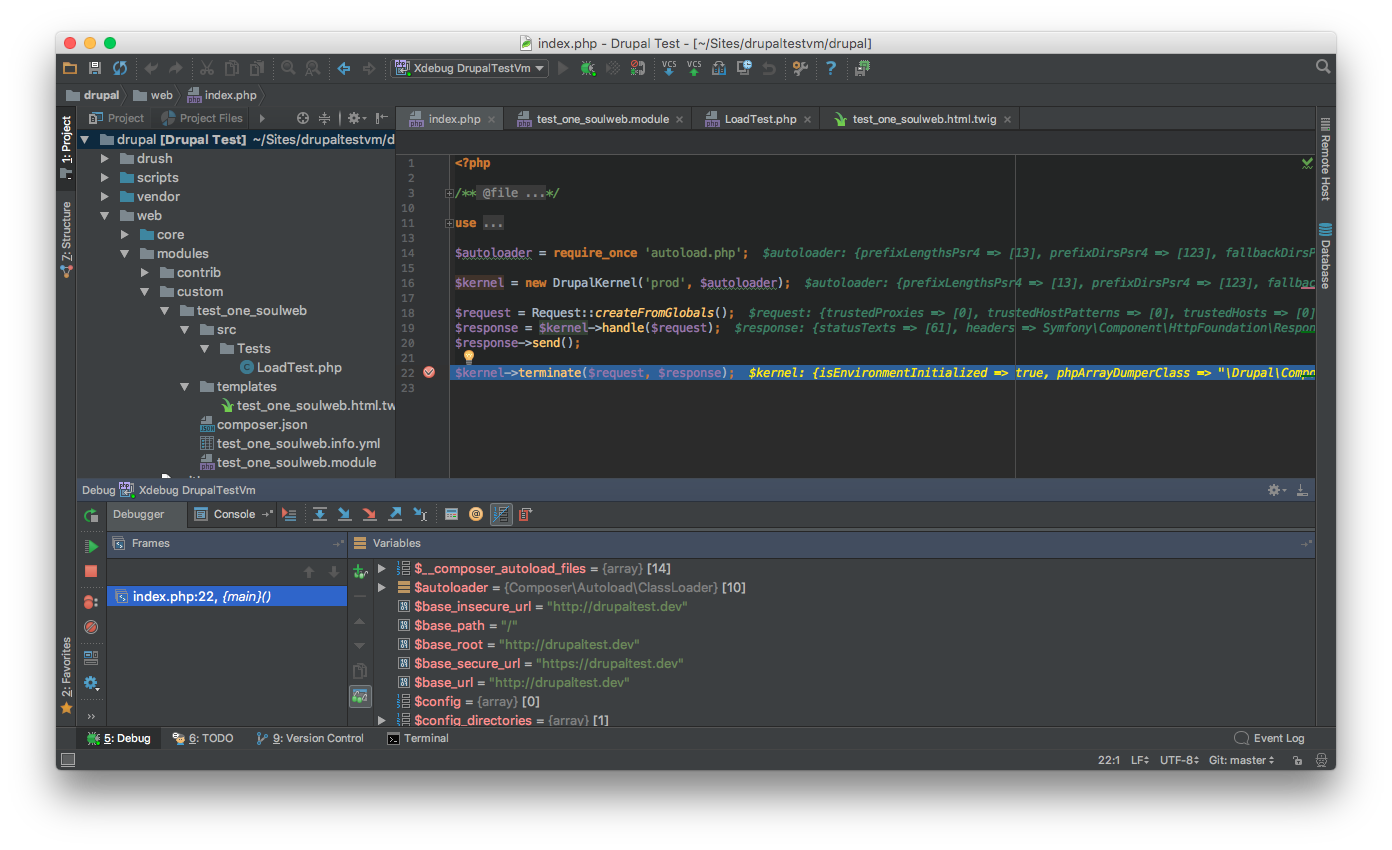Disable inline variable values with the crossed-out toggle

click(501, 514)
